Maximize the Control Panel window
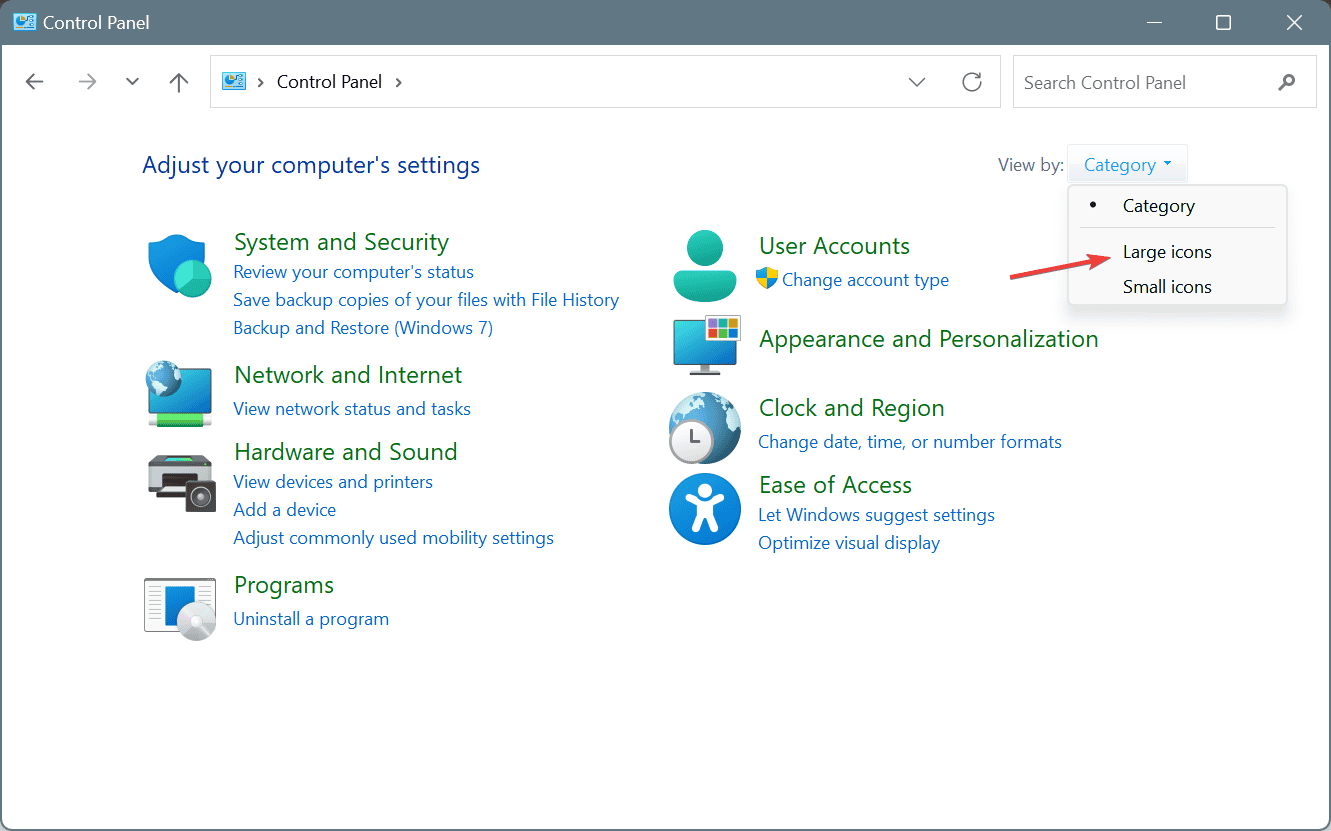Image resolution: width=1331 pixels, height=831 pixels. [1223, 22]
